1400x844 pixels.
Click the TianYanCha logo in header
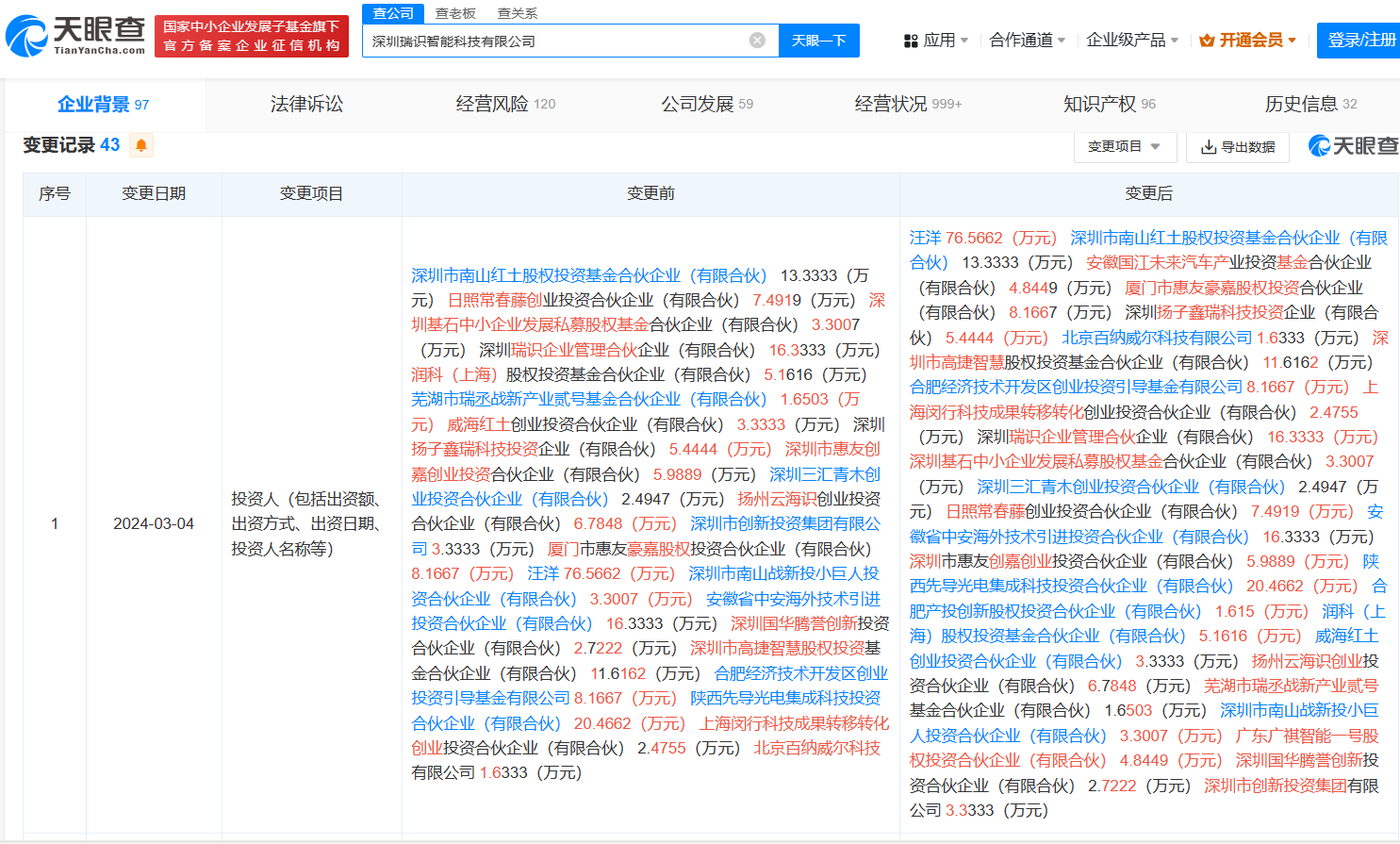[x=75, y=36]
